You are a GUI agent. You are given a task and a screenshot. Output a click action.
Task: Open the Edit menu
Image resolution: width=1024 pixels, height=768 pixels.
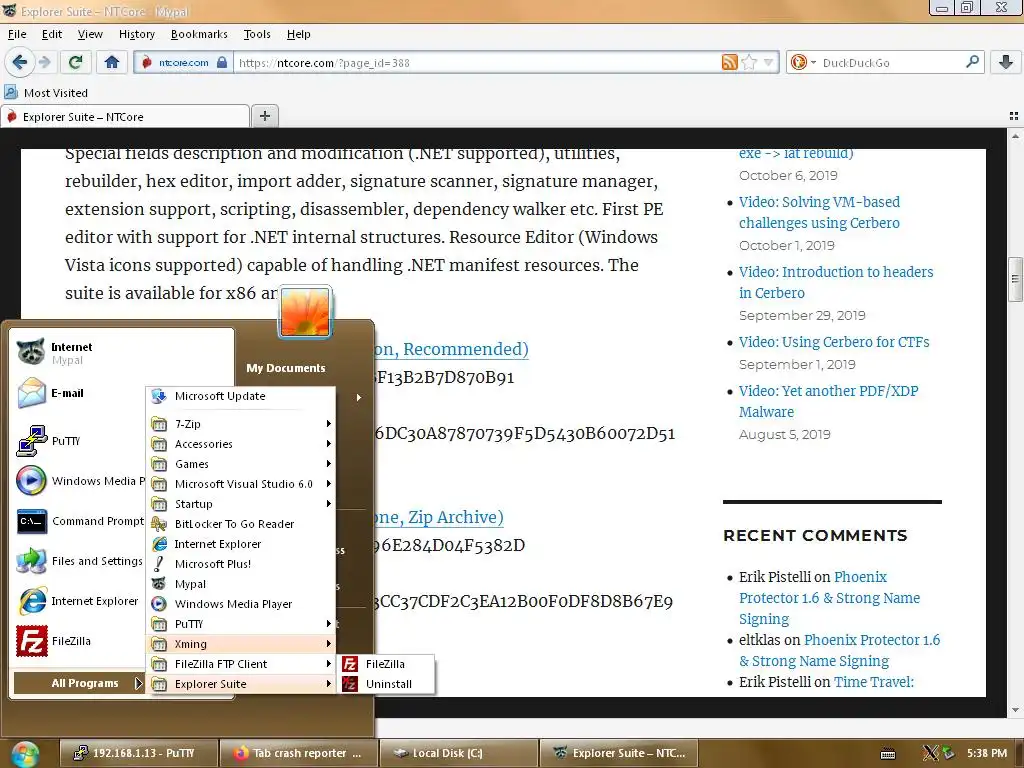point(52,34)
